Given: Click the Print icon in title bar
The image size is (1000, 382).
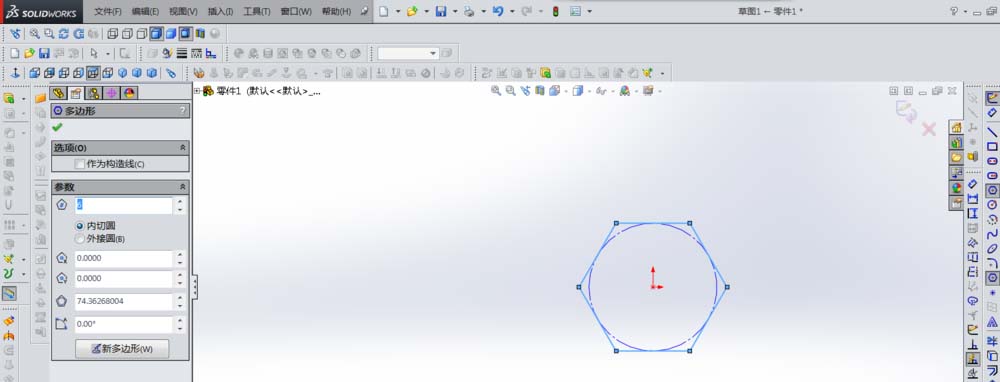Looking at the screenshot, I should pyautogui.click(x=469, y=11).
